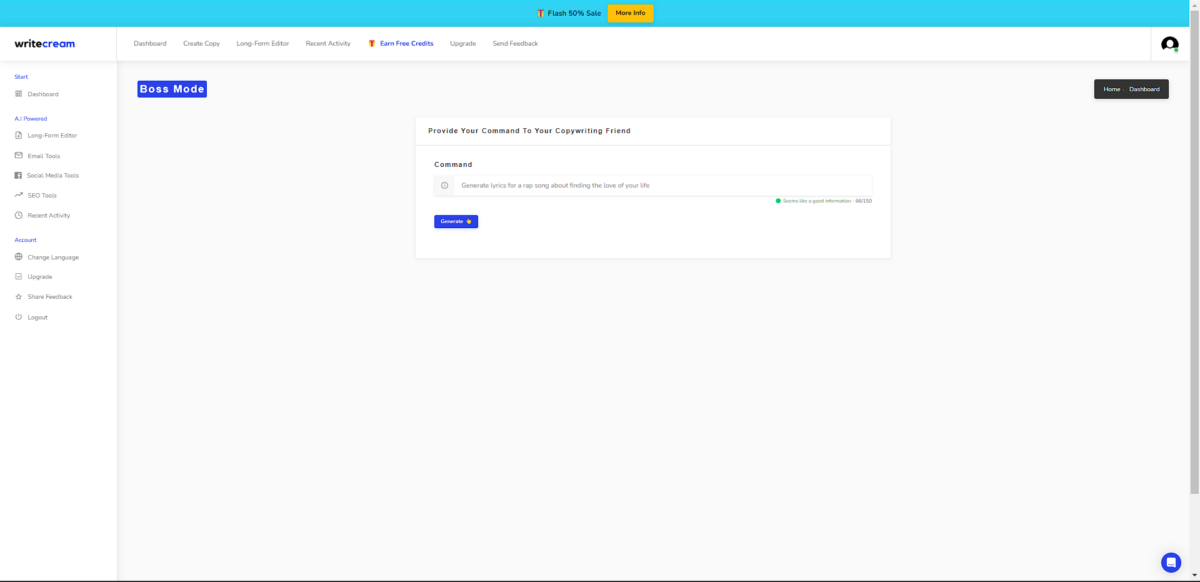The image size is (1200, 582).
Task: Click the Dashboard grid icon in sidebar
Action: click(x=18, y=94)
